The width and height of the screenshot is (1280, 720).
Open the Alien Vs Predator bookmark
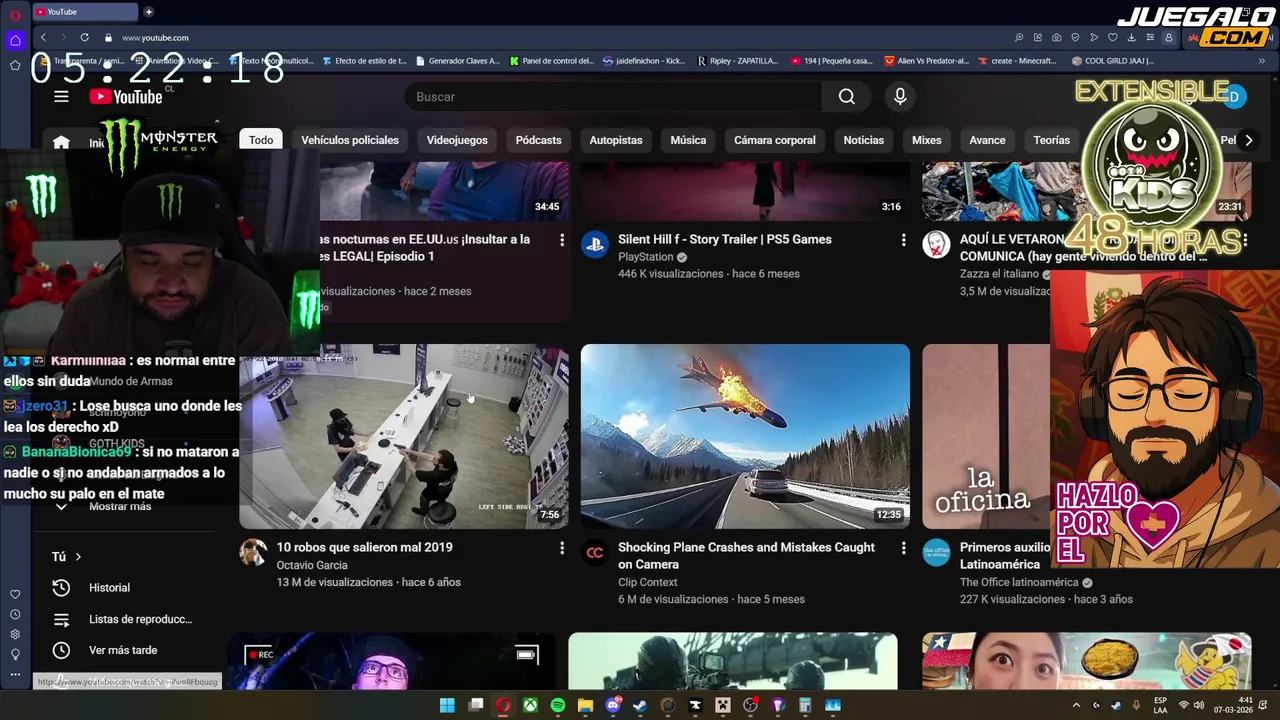tap(927, 61)
